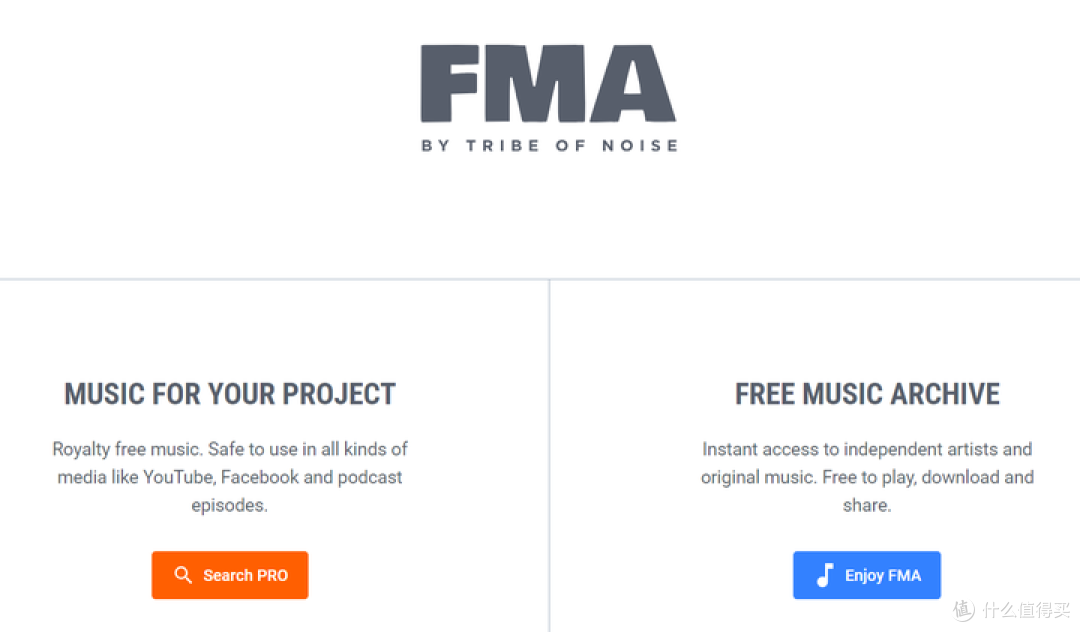Click the word episodes under the royalty free text
1080x632 pixels.
pyautogui.click(x=229, y=505)
